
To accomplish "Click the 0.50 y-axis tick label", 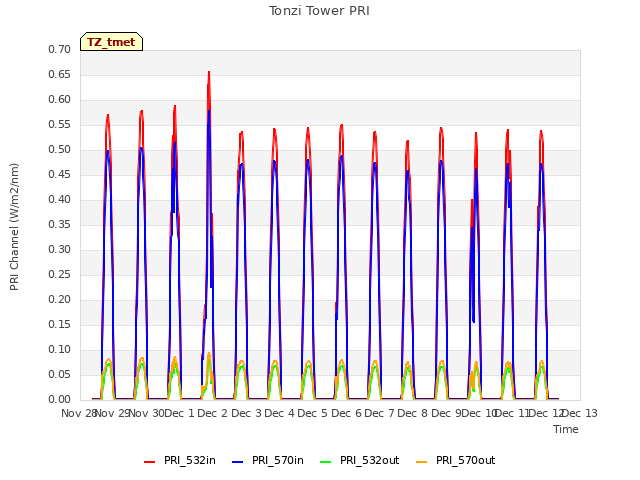I will click(60, 149).
